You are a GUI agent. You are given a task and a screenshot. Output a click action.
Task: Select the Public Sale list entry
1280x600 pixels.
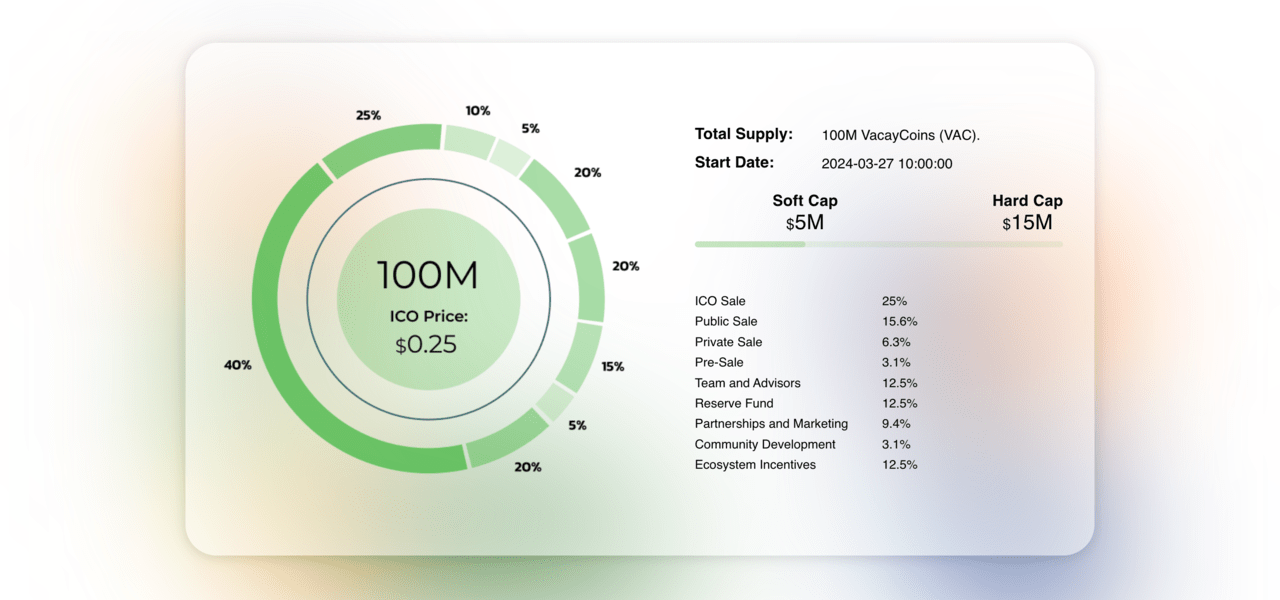(x=726, y=321)
